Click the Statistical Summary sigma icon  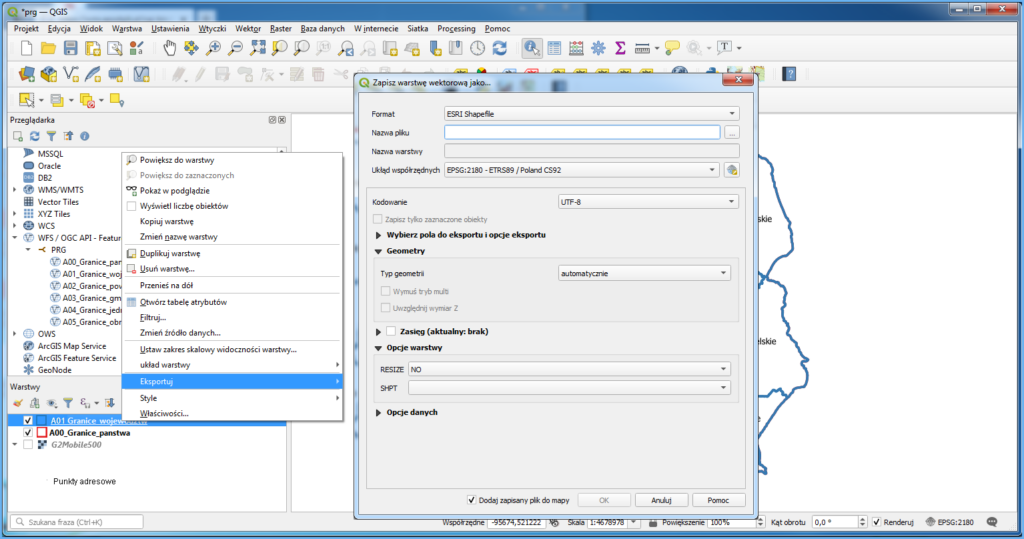[620, 48]
